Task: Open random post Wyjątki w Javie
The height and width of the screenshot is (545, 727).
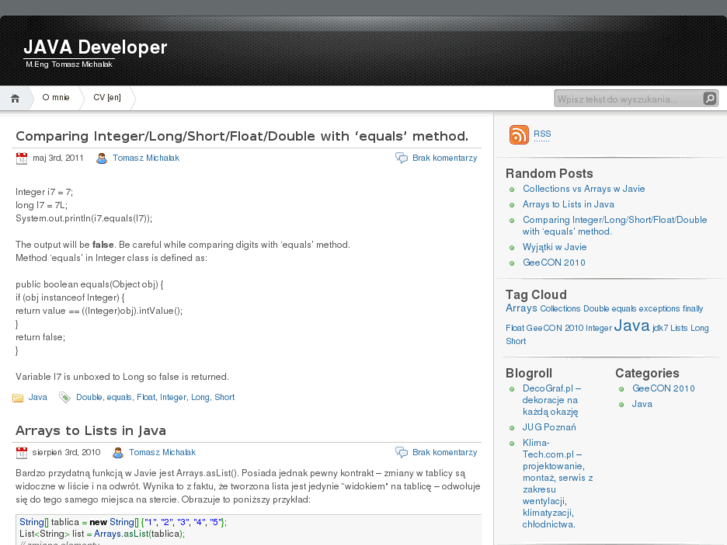Action: coord(555,247)
